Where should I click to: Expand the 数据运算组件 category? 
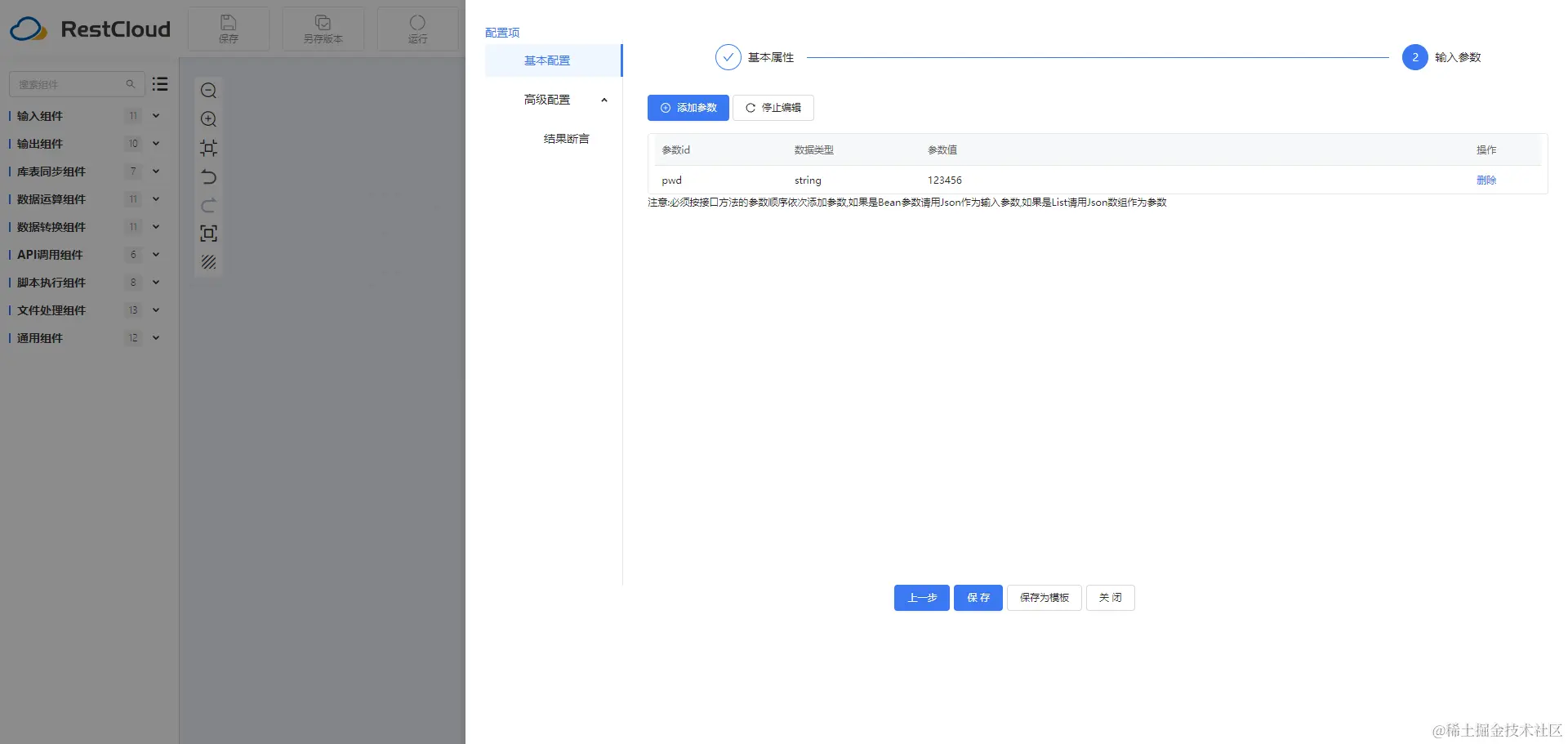(156, 199)
